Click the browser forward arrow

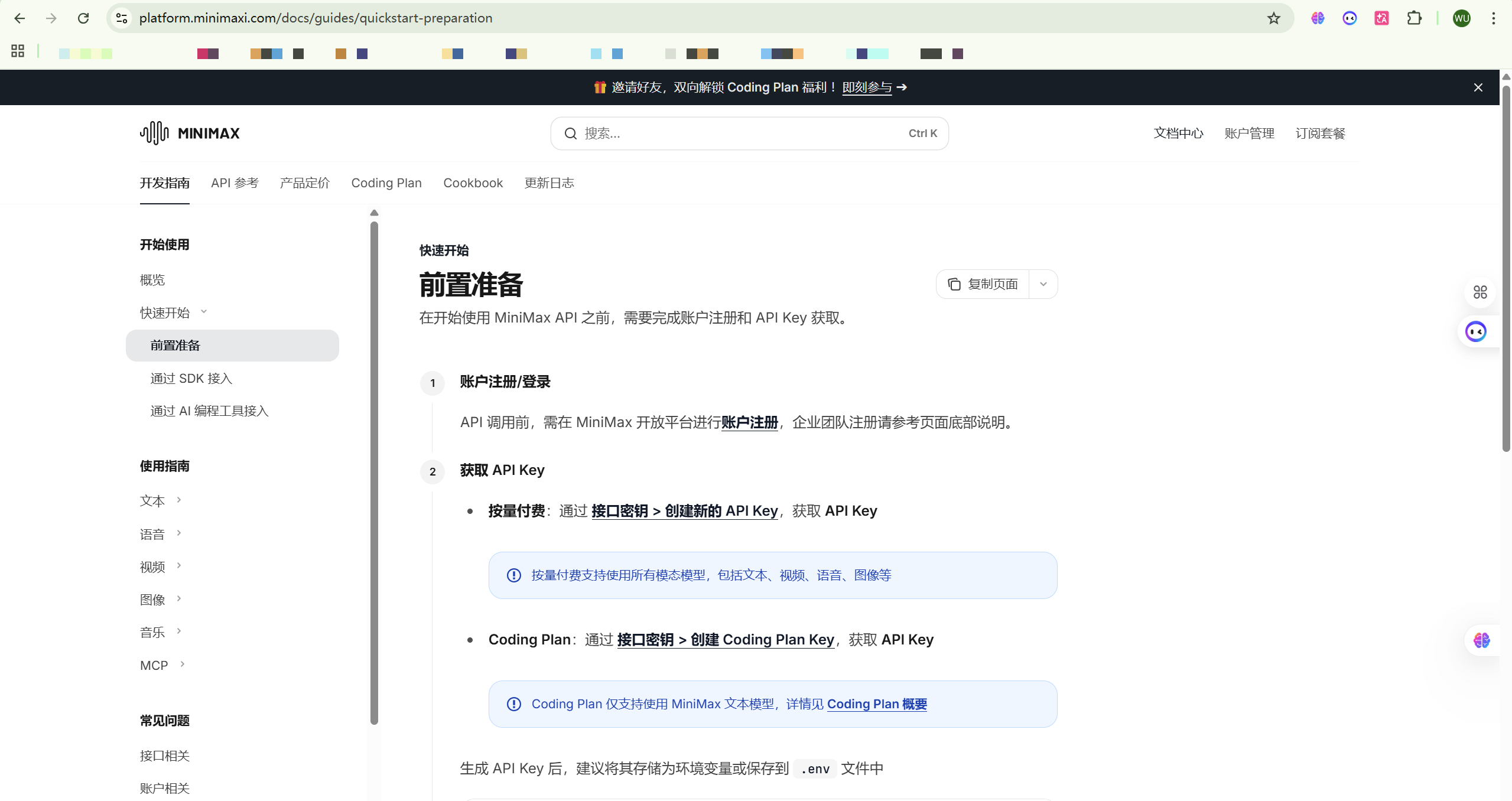point(51,18)
